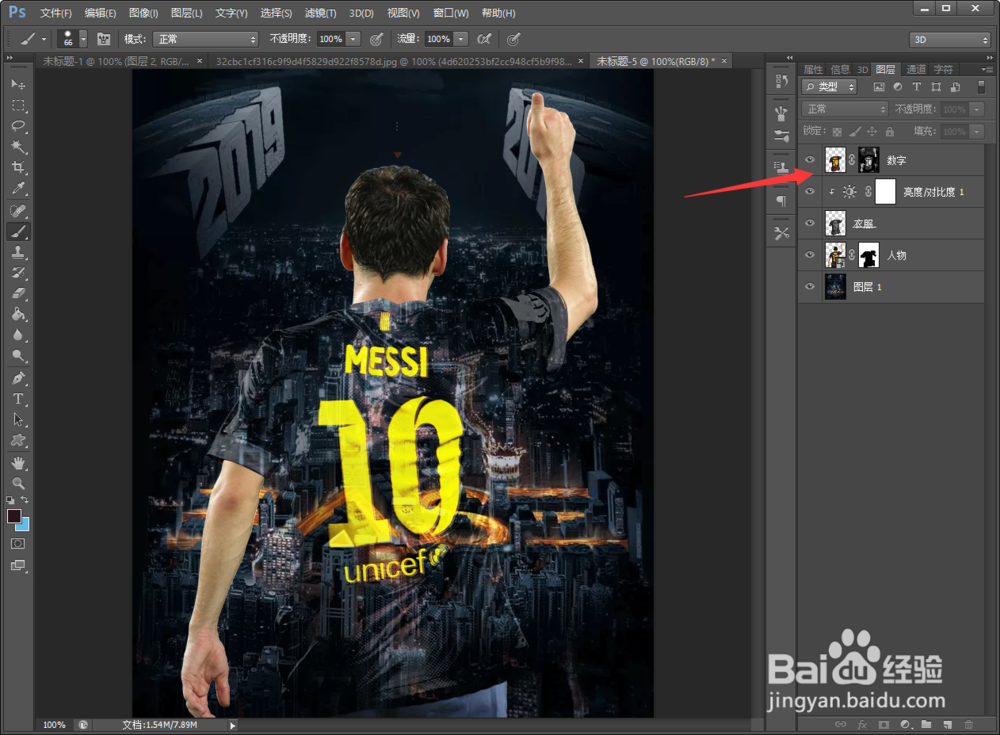Image resolution: width=1000 pixels, height=735 pixels.
Task: Click the 数字 layer mask thumbnail
Action: point(869,160)
